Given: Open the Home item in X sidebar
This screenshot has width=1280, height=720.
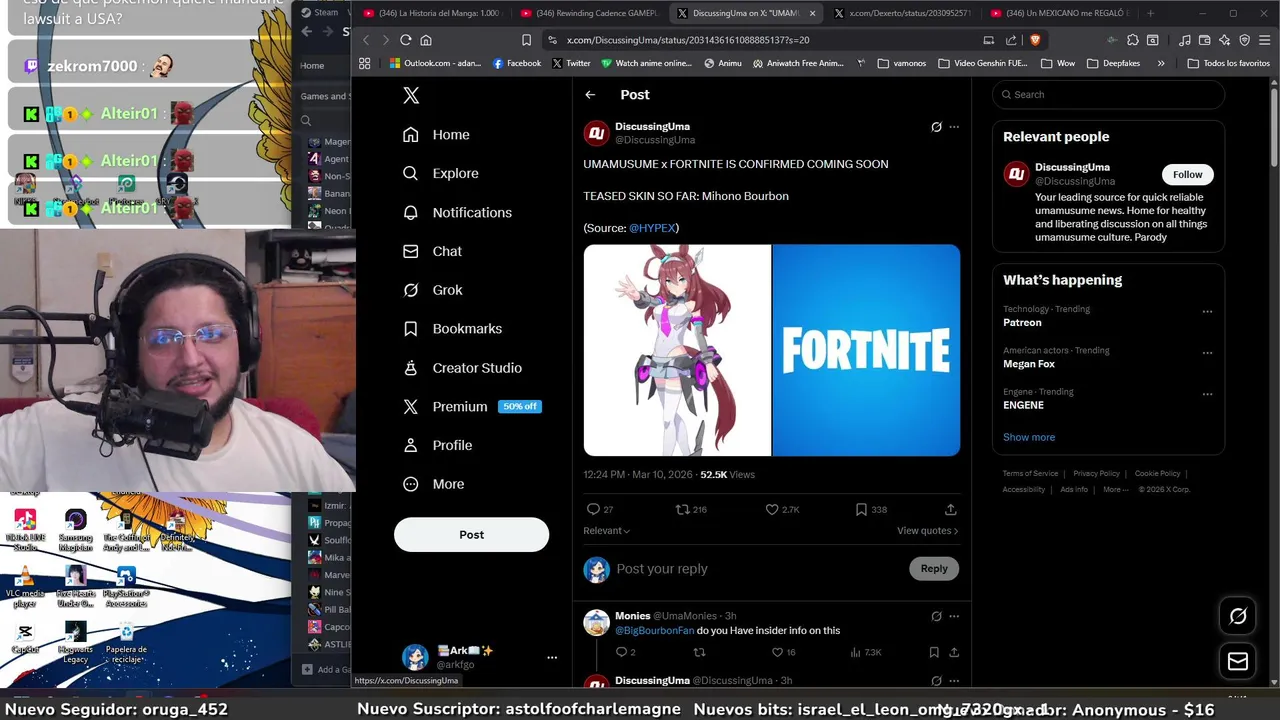Looking at the screenshot, I should pos(436,135).
